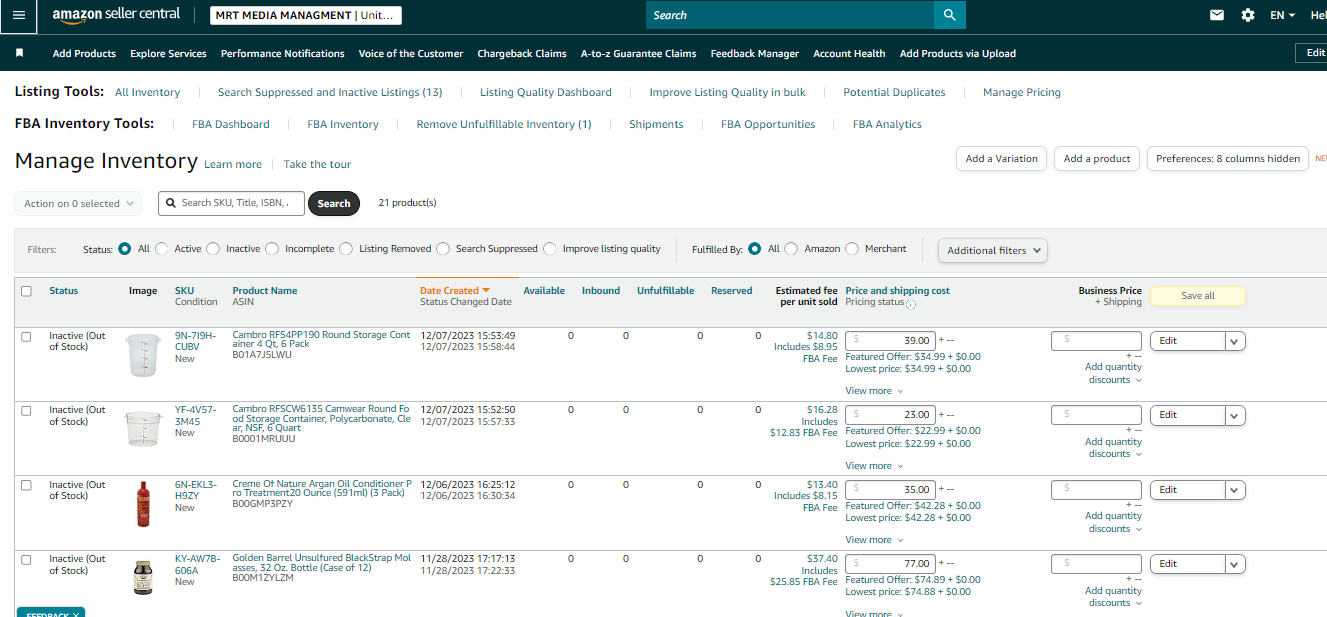Select the Inactive status filter

point(213,249)
